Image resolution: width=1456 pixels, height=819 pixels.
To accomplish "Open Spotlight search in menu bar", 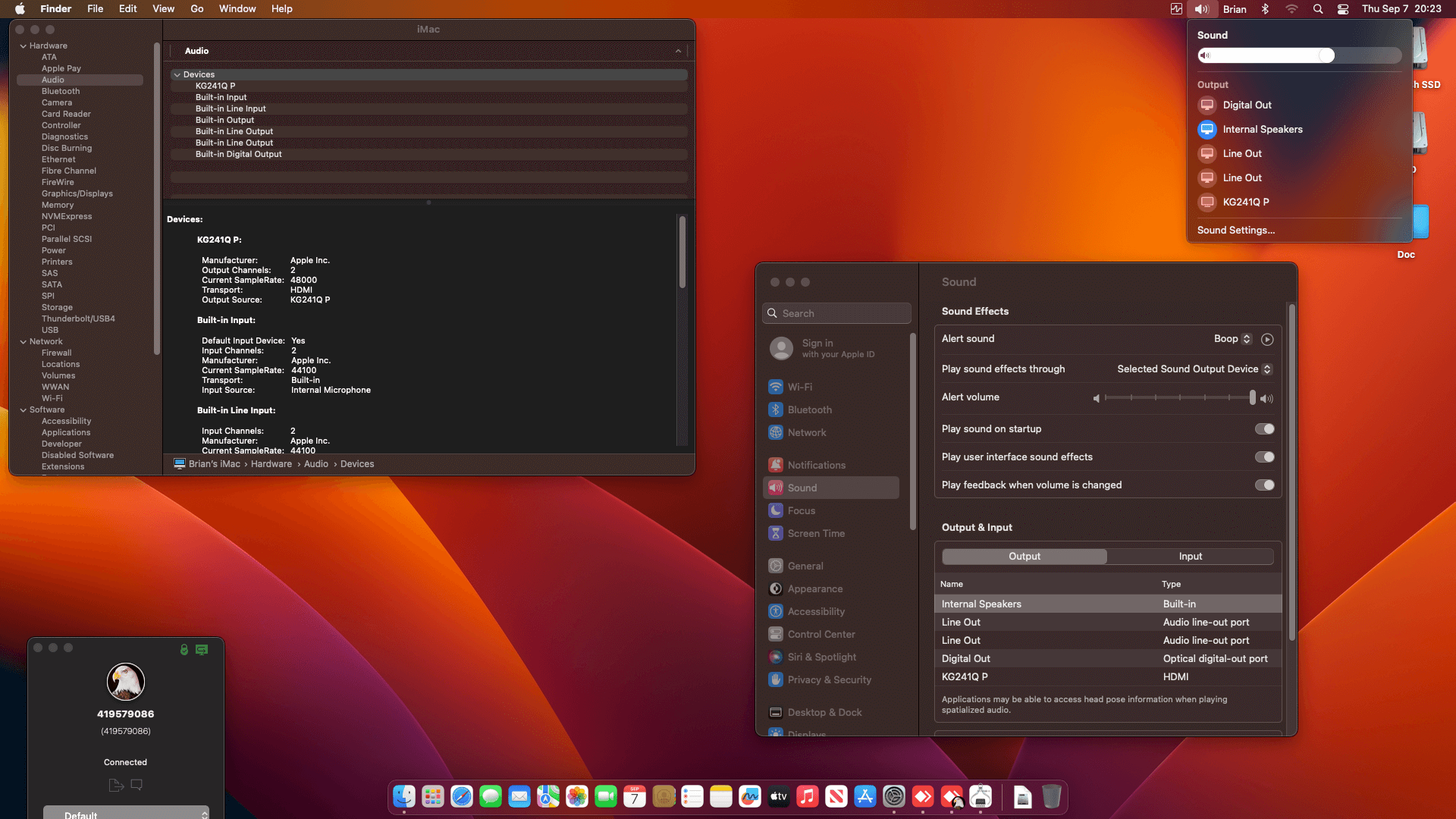I will 1318,9.
